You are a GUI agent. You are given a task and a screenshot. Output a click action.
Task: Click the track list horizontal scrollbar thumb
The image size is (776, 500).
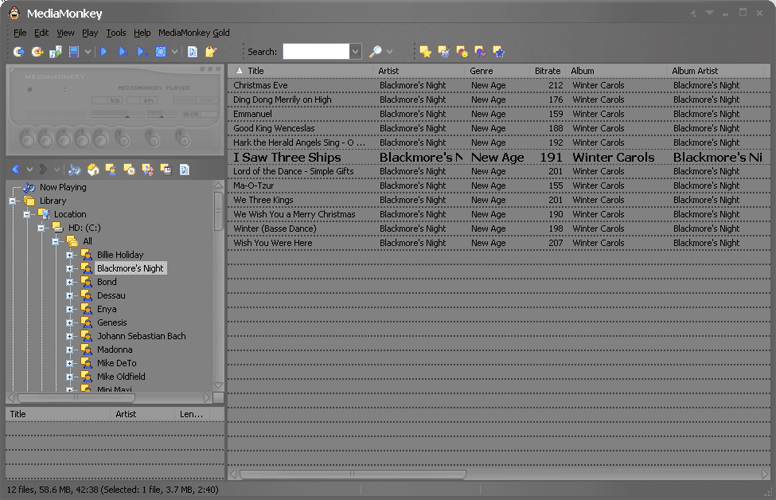(x=352, y=474)
